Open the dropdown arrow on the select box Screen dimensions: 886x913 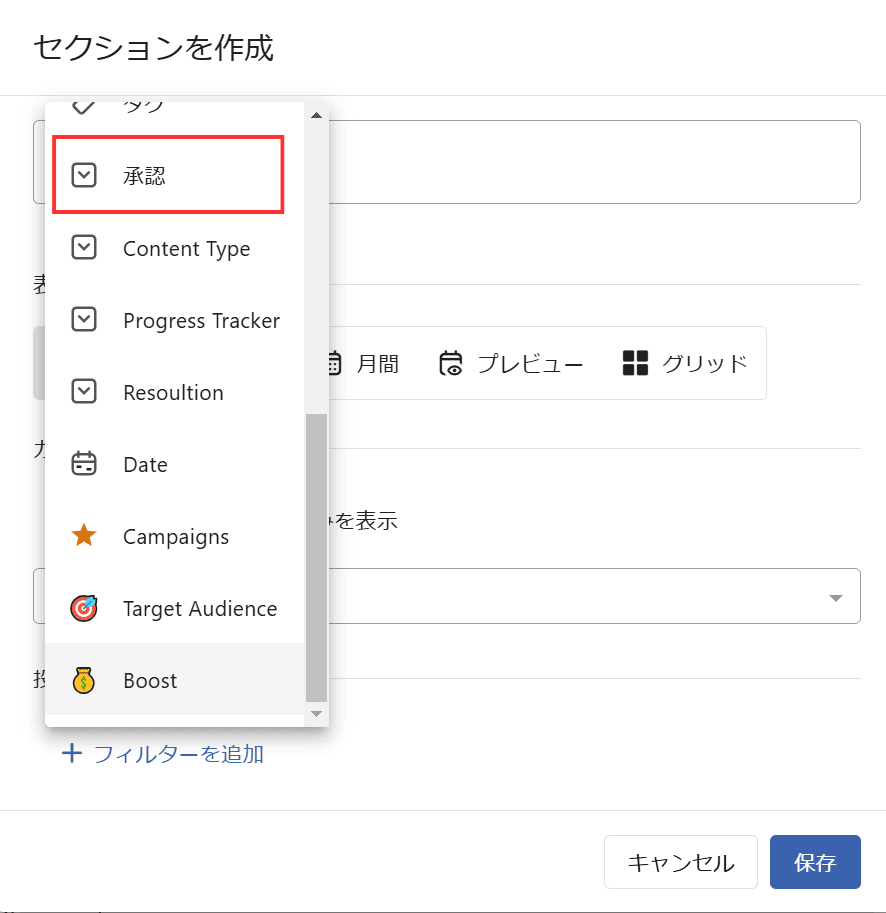coord(835,597)
